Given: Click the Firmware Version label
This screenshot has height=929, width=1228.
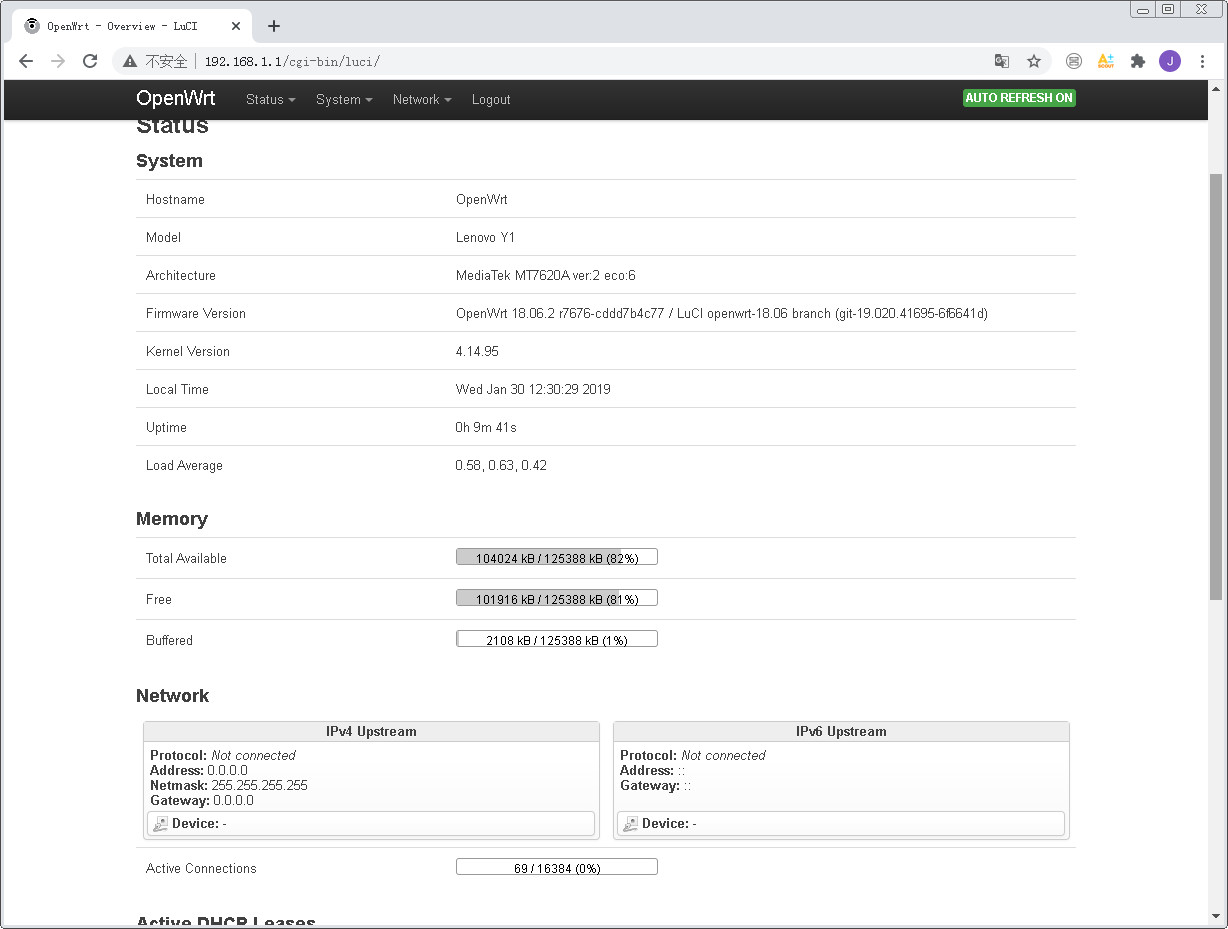Looking at the screenshot, I should point(196,313).
